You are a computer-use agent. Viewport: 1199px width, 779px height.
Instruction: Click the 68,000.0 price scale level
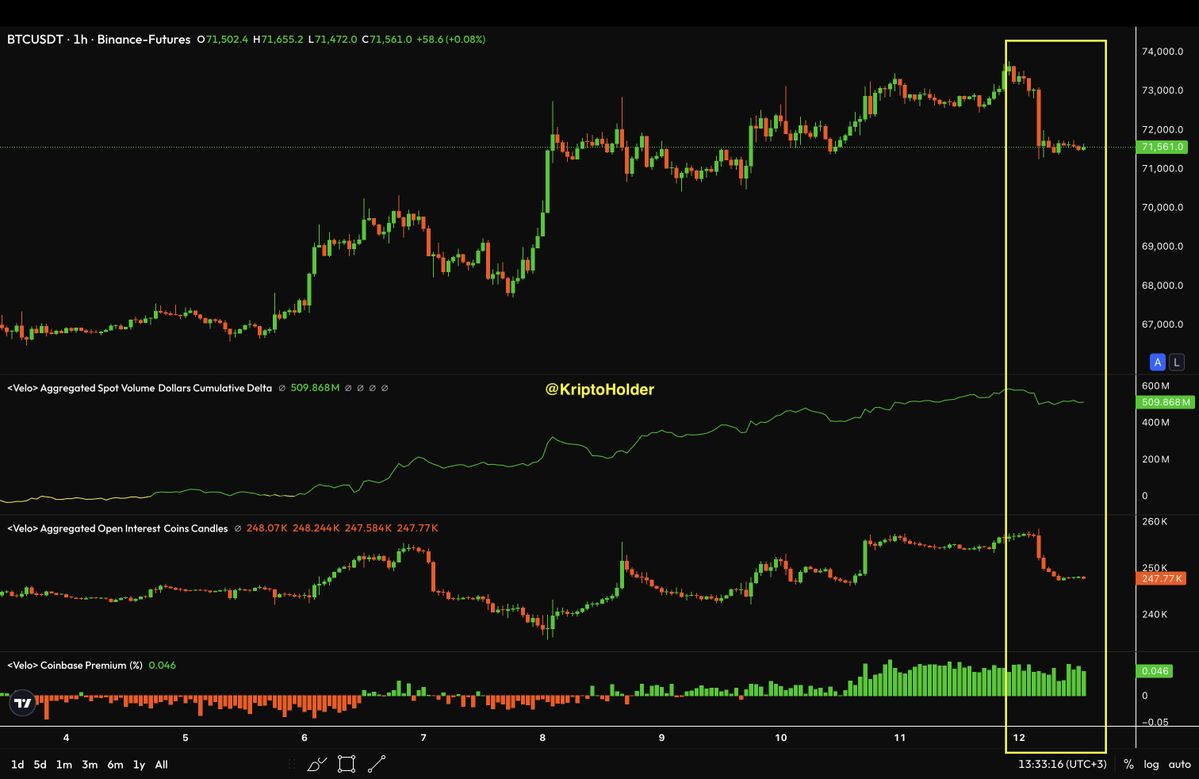pos(1162,285)
